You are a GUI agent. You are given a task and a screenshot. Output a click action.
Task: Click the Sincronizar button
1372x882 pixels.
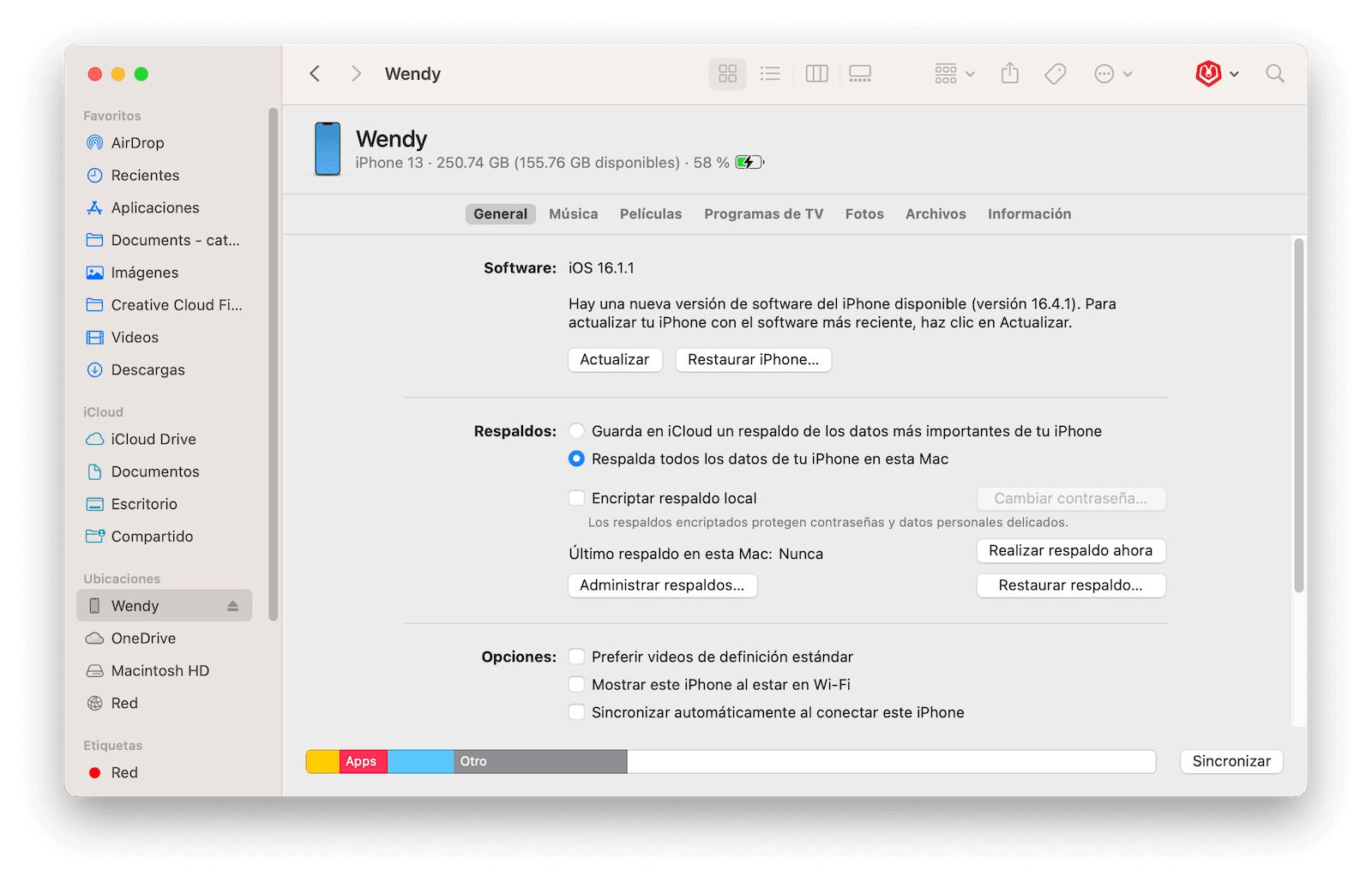1231,761
